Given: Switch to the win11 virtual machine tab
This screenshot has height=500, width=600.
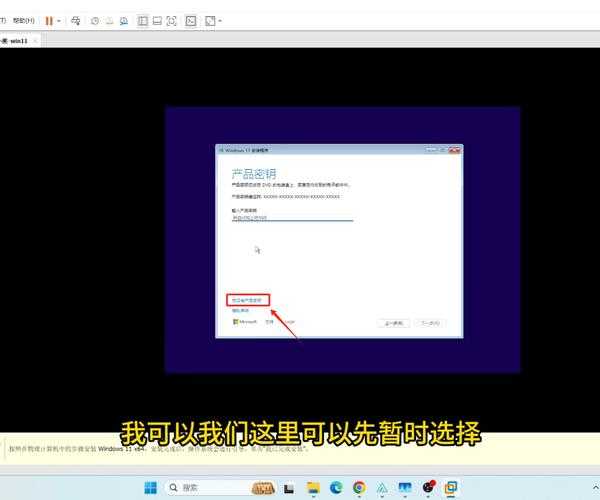Looking at the screenshot, I should [18, 41].
